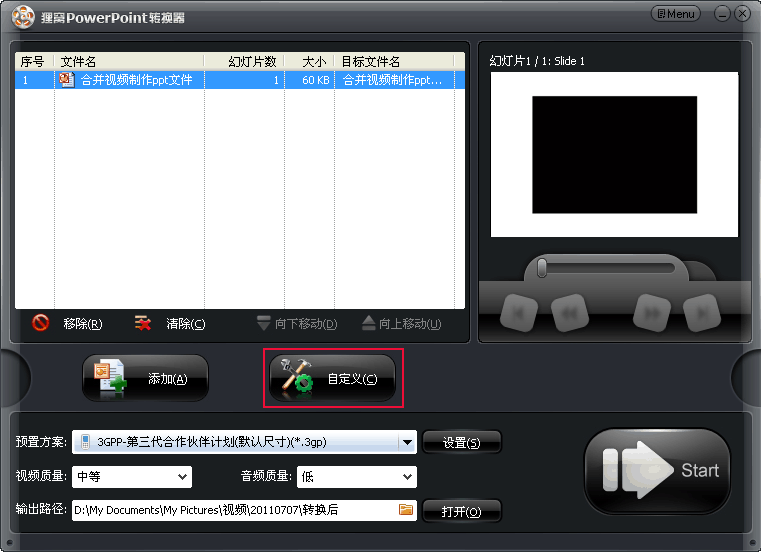Viewport: 761px width, 552px height.
Task: Minimize the converter window
Action: coord(722,14)
